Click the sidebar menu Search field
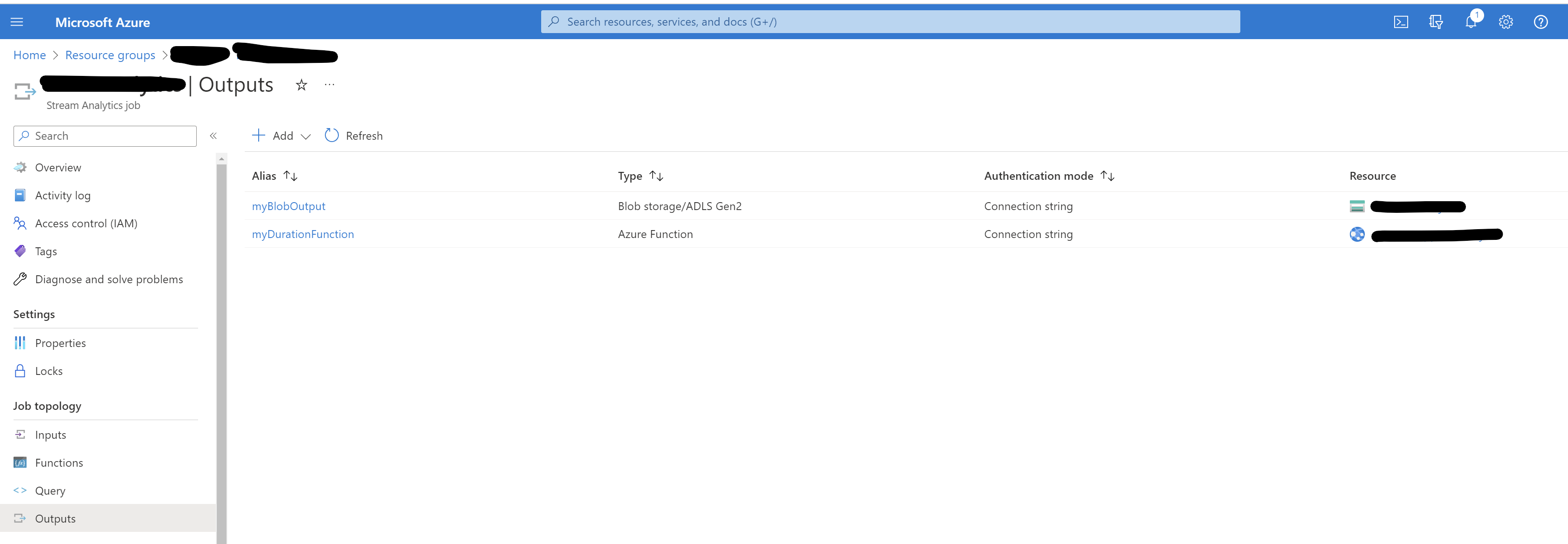1568x544 pixels. pos(105,136)
